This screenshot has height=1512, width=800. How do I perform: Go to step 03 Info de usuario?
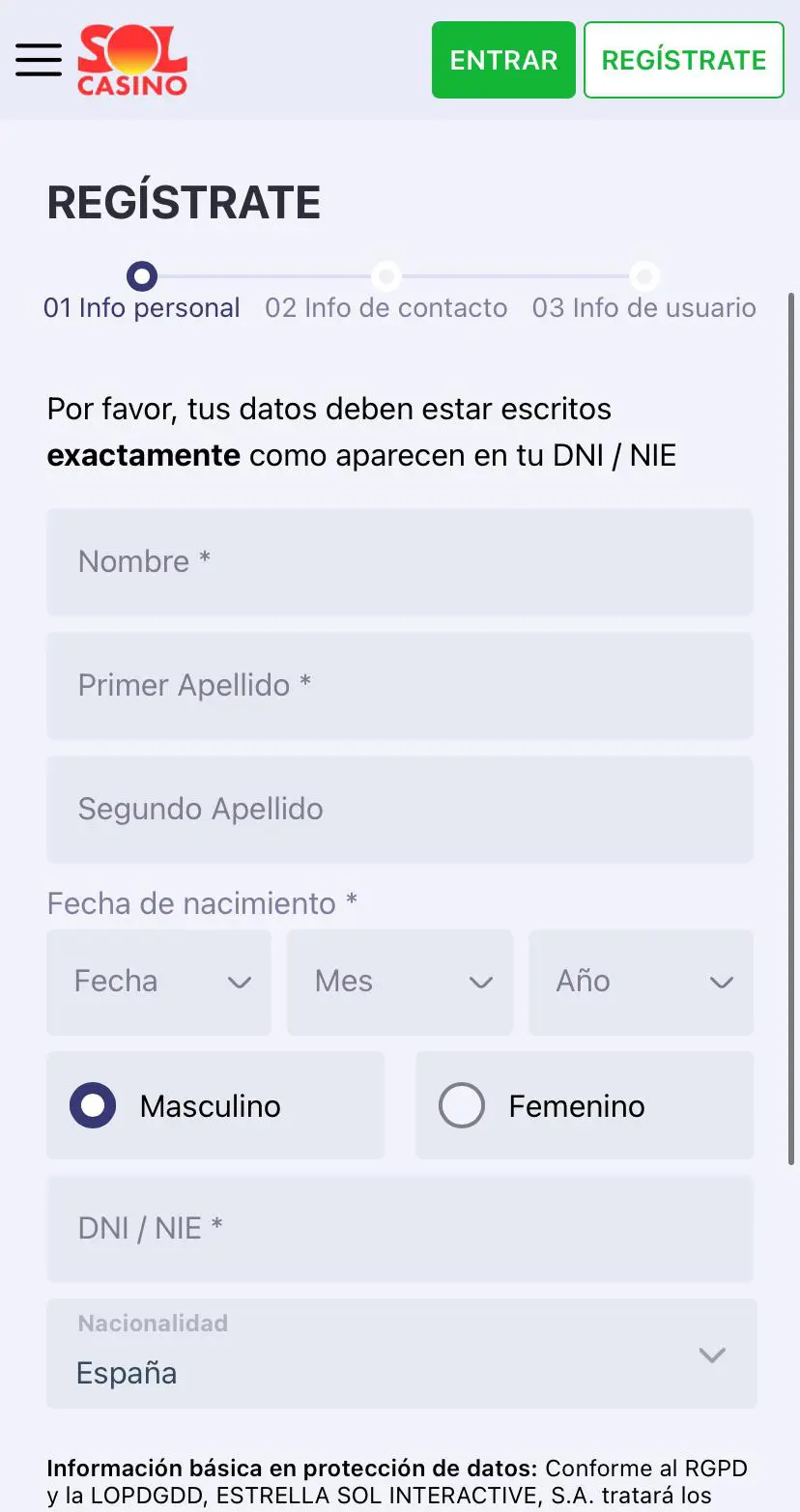pos(643,308)
